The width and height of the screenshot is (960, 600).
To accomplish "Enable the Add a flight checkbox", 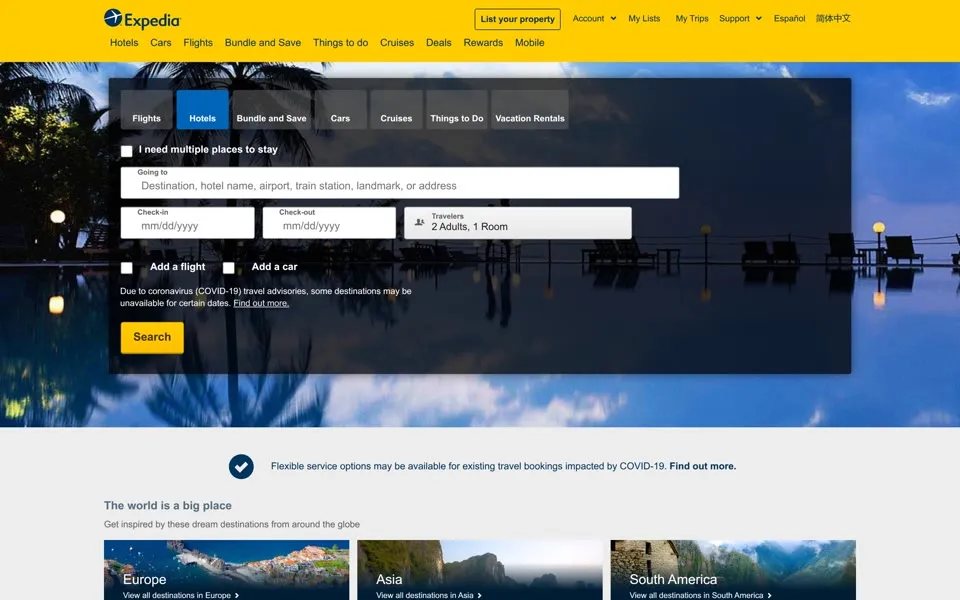I will (x=127, y=268).
